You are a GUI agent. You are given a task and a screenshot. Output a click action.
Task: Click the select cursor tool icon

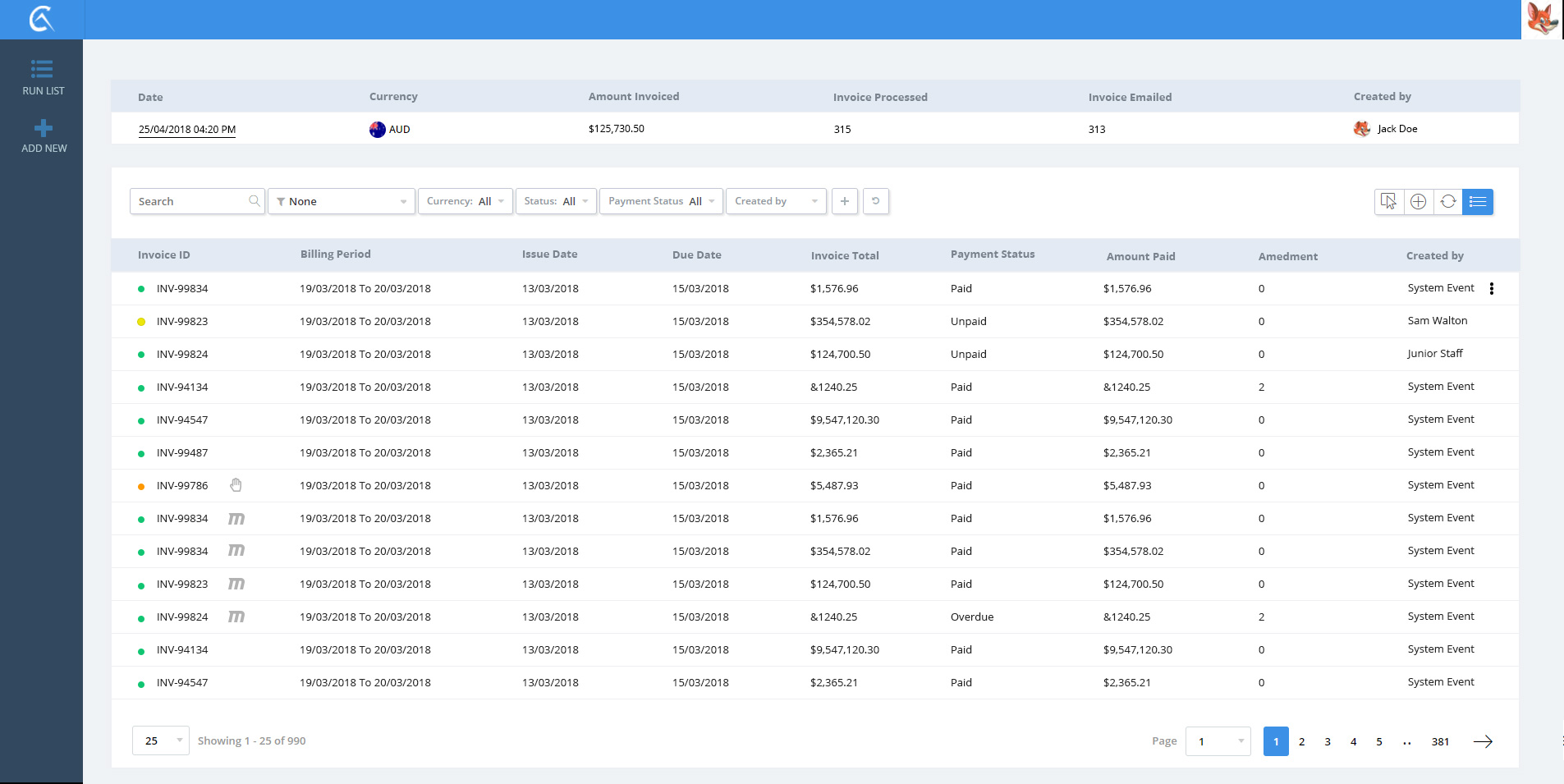tap(1388, 201)
